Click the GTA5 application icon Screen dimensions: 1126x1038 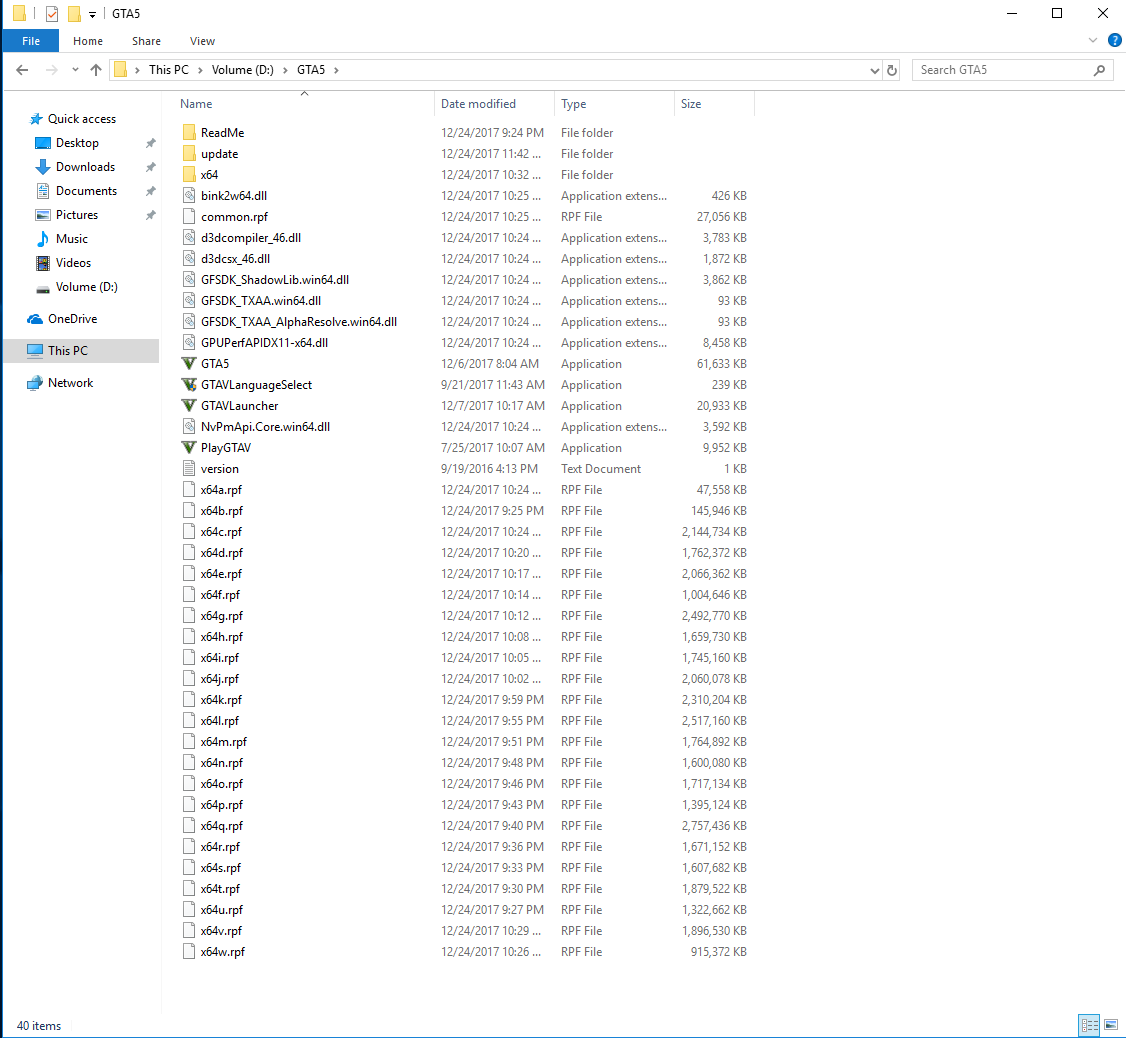click(x=189, y=364)
